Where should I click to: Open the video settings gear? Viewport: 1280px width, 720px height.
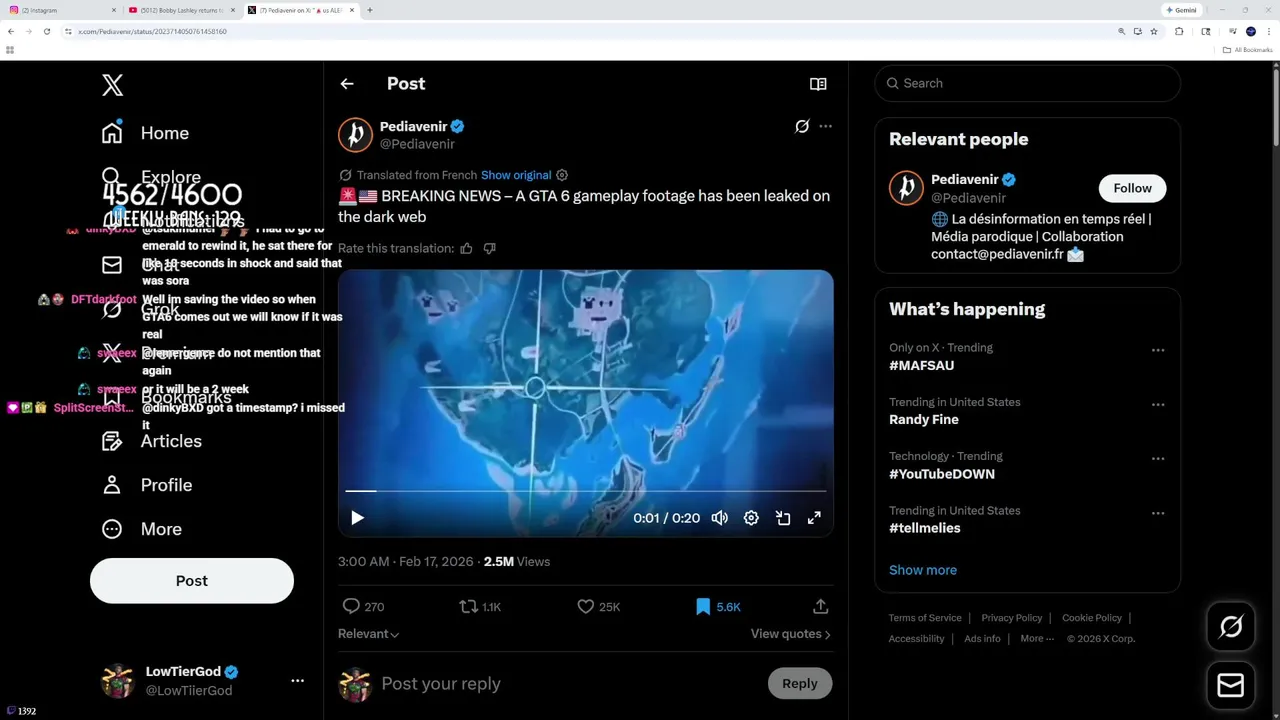[751, 518]
